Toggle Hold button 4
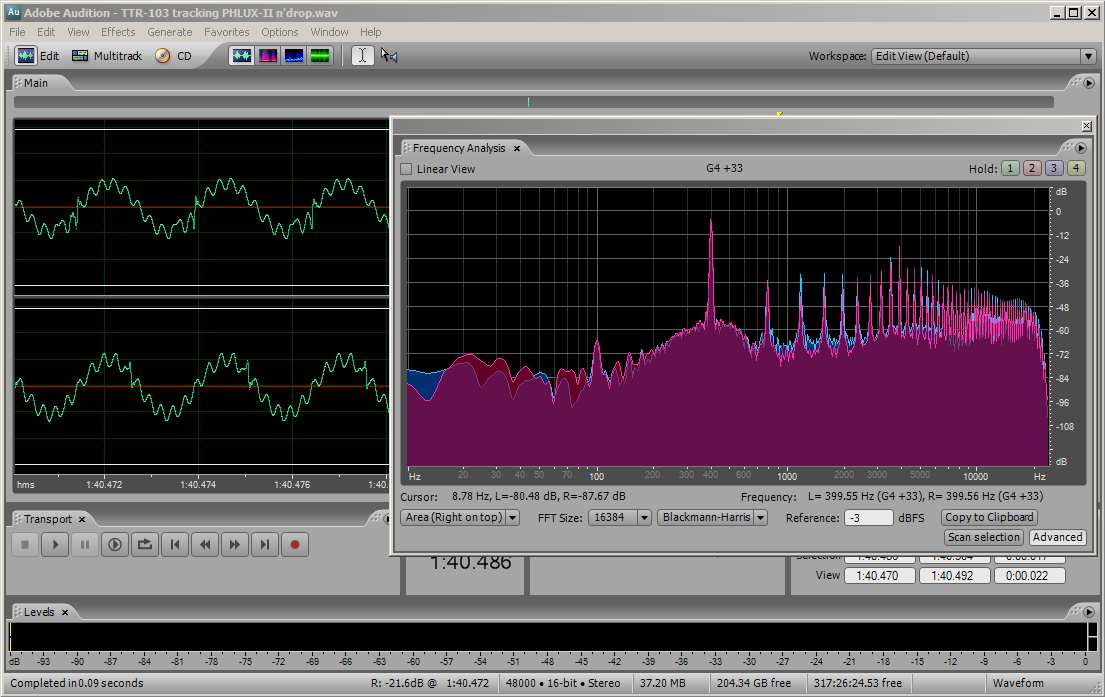The width and height of the screenshot is (1105, 697). coord(1075,168)
